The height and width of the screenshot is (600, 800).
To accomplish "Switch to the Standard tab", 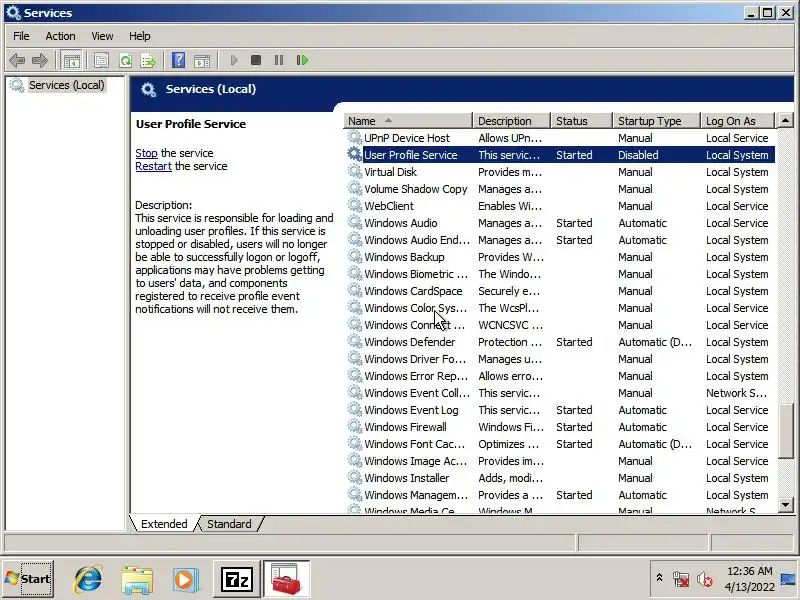I will (229, 524).
